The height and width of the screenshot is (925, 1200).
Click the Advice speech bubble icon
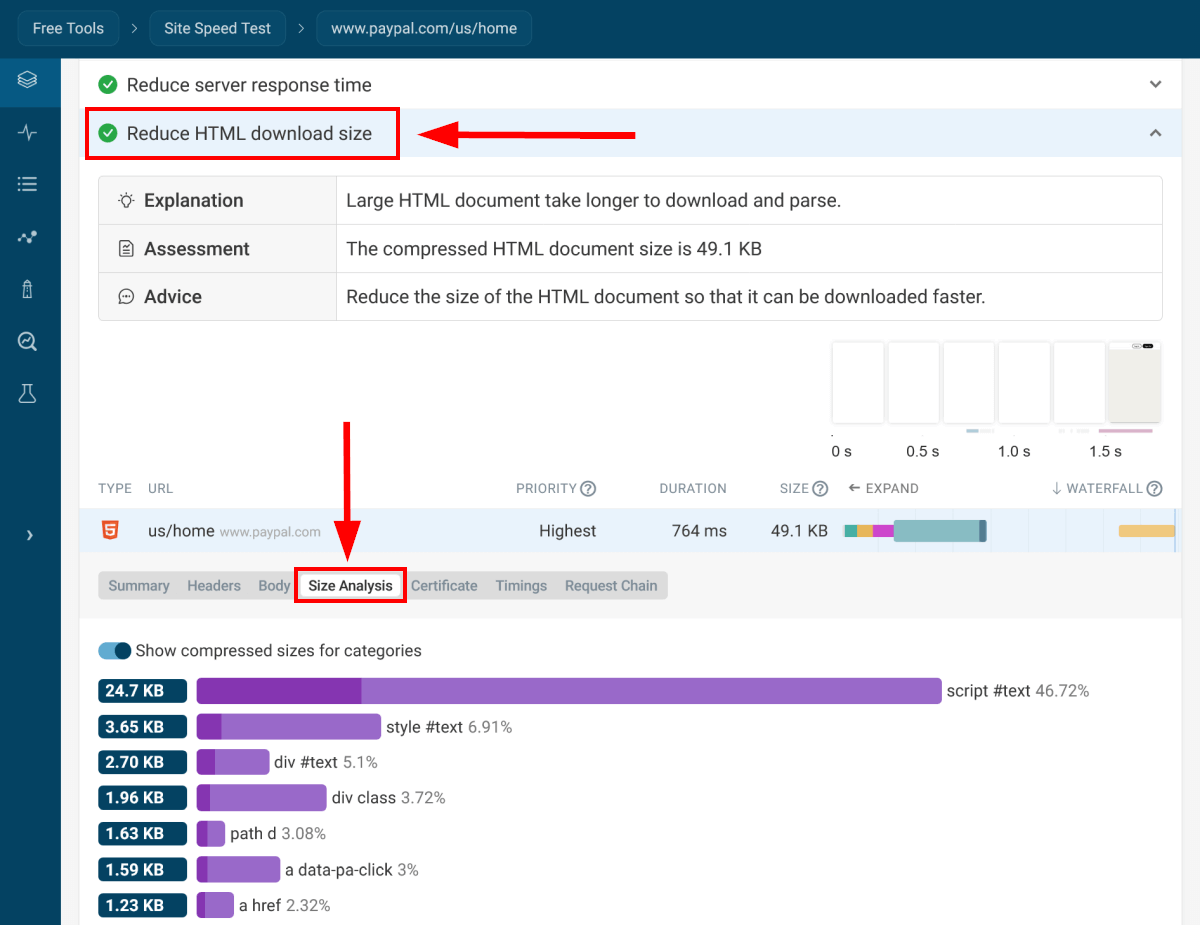click(x=126, y=296)
